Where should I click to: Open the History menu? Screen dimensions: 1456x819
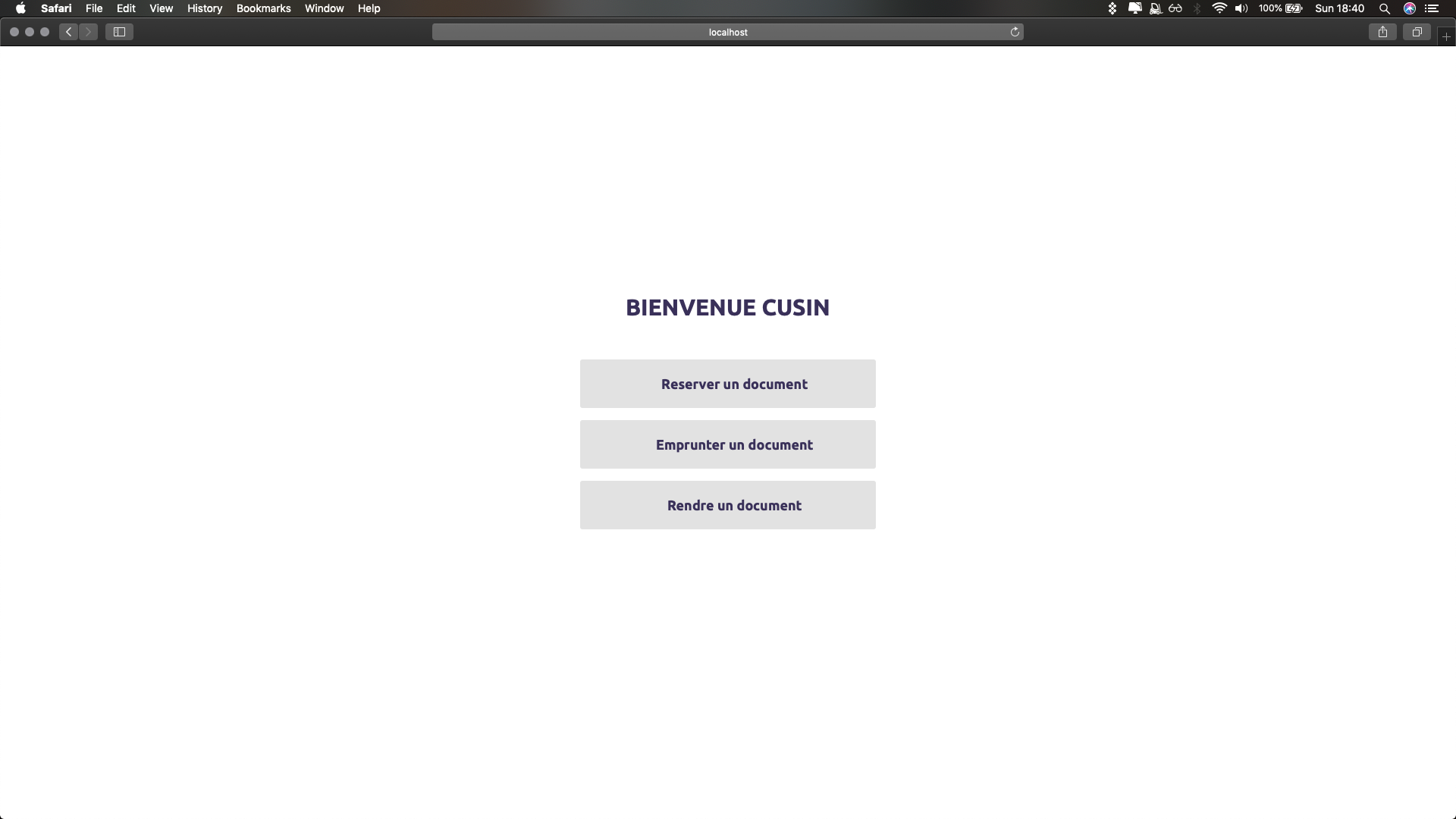205,8
